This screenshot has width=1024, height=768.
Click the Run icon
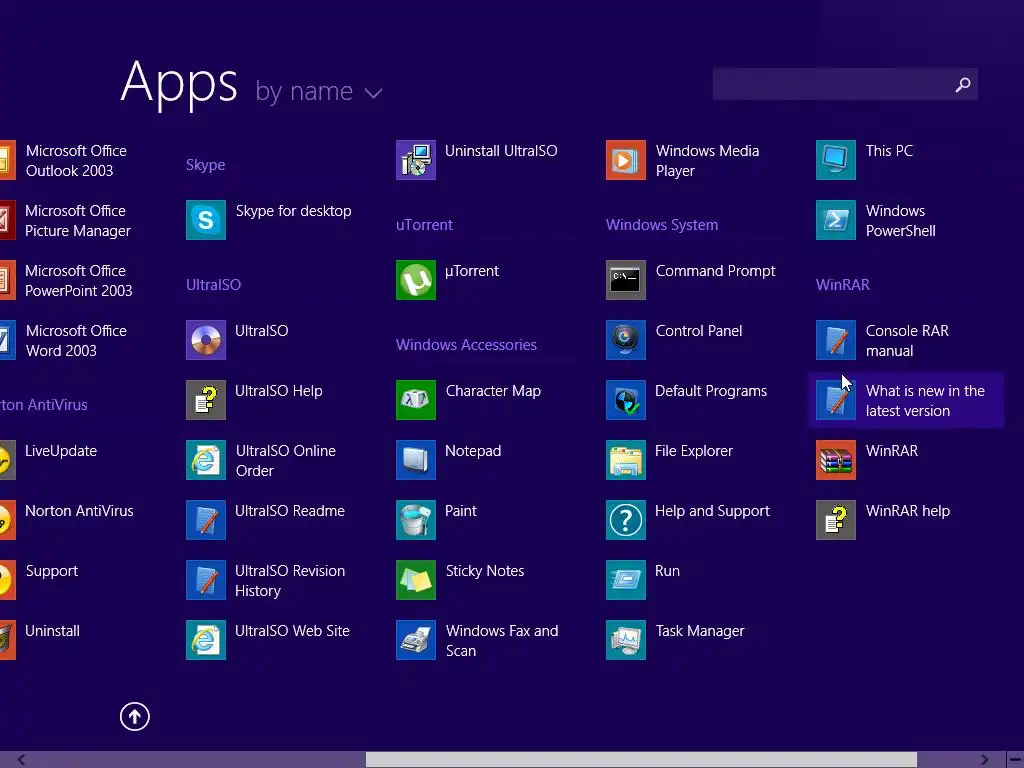coord(626,580)
